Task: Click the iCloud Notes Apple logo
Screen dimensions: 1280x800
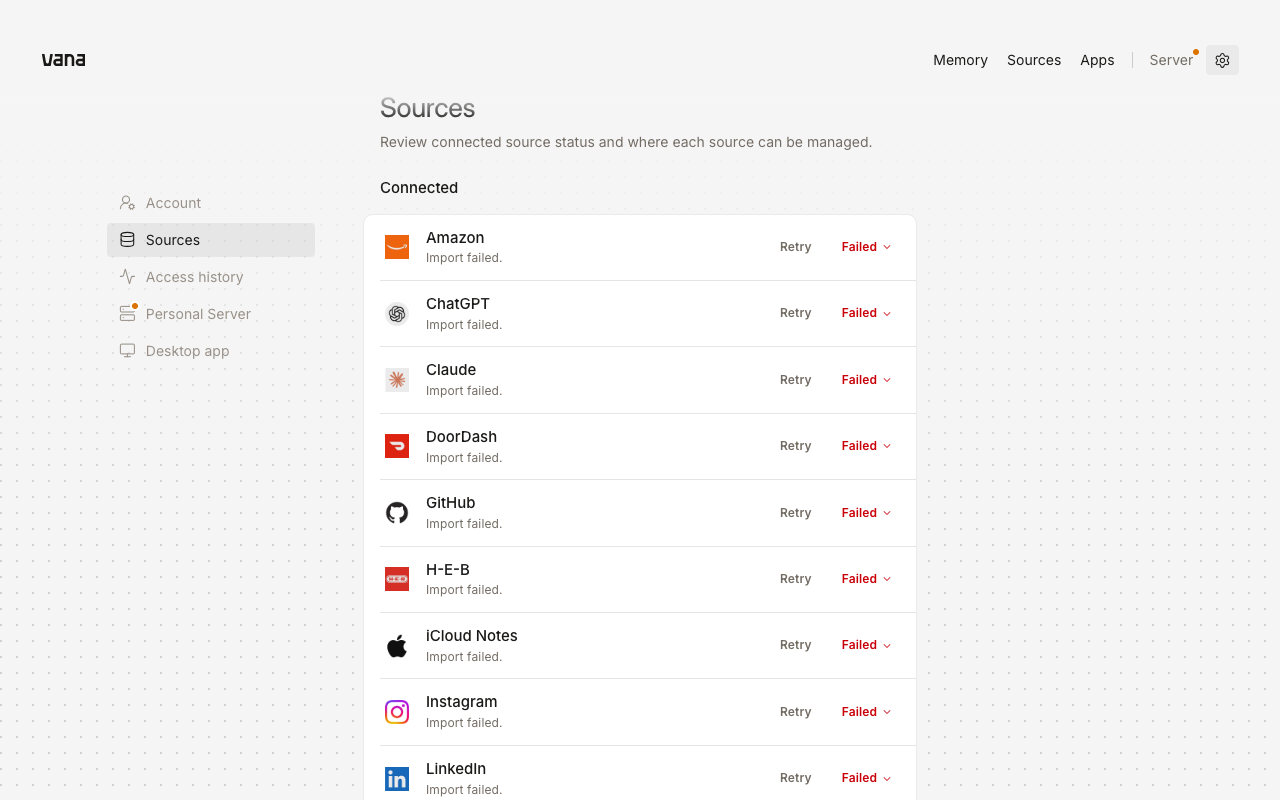Action: point(397,646)
